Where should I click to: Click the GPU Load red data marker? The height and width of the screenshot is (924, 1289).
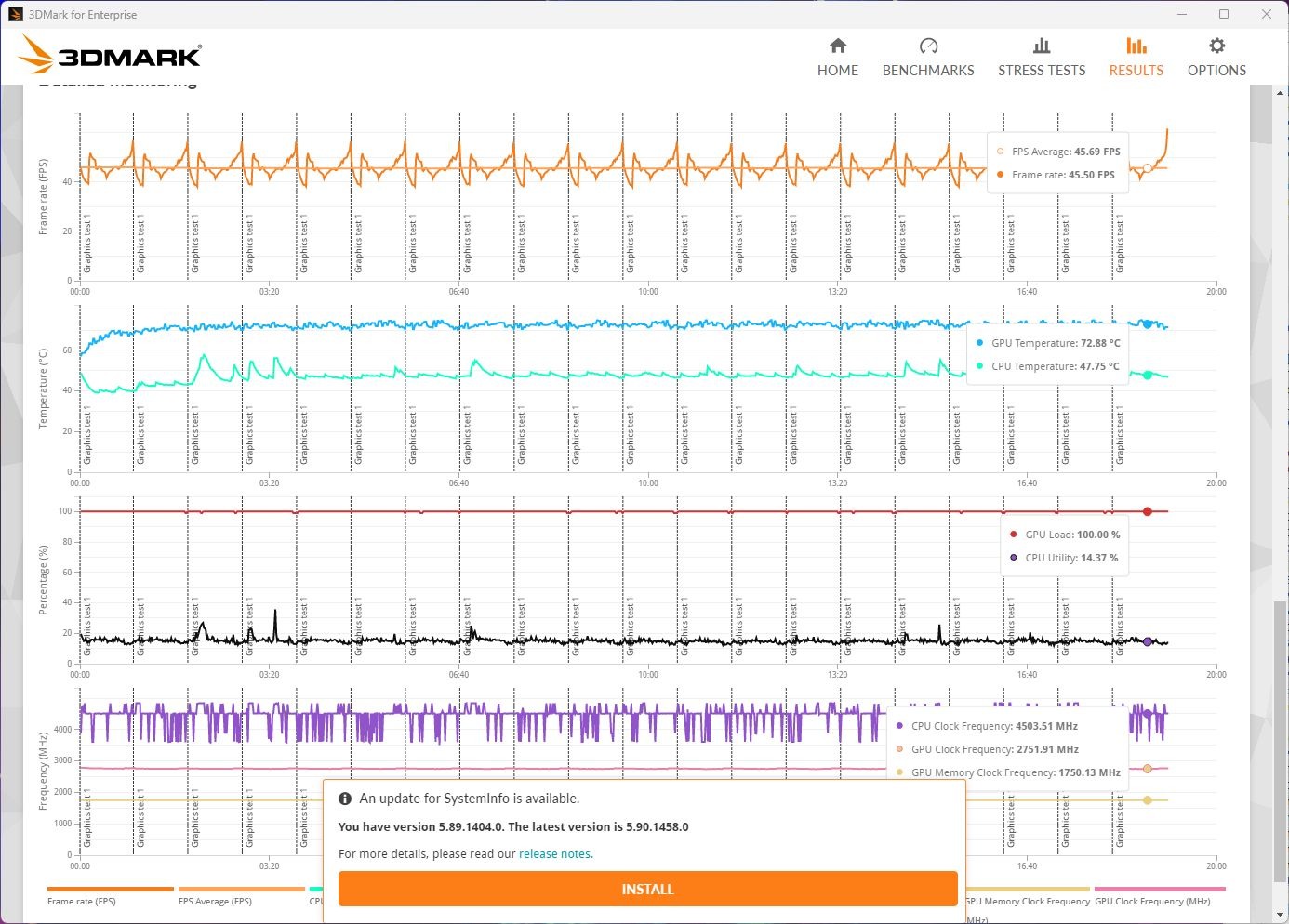(x=1147, y=511)
